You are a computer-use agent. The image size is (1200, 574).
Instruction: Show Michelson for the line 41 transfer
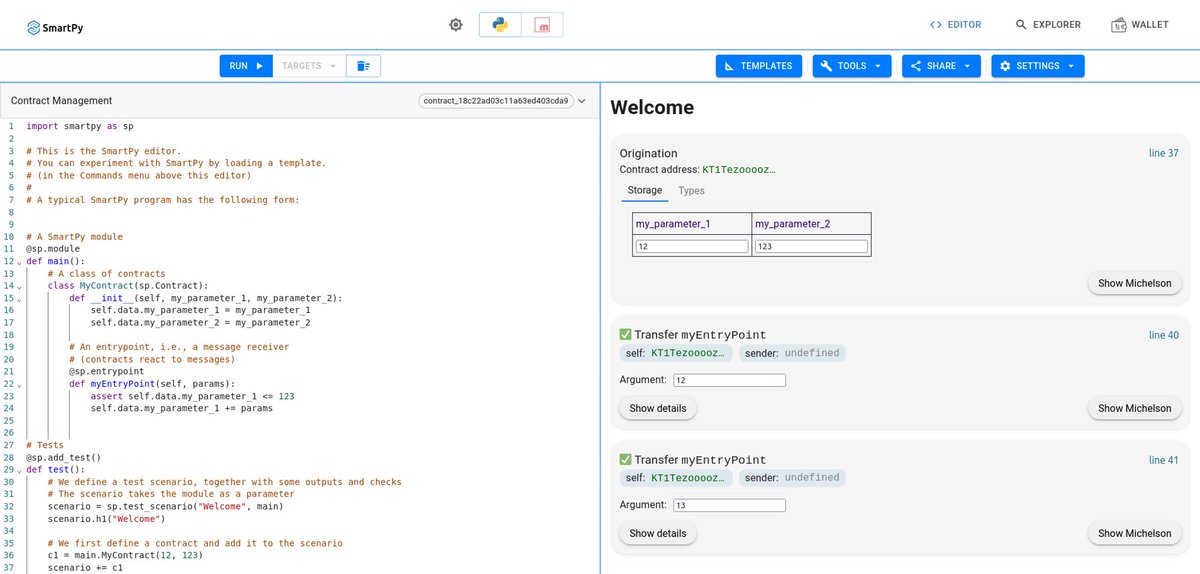[x=1134, y=533]
